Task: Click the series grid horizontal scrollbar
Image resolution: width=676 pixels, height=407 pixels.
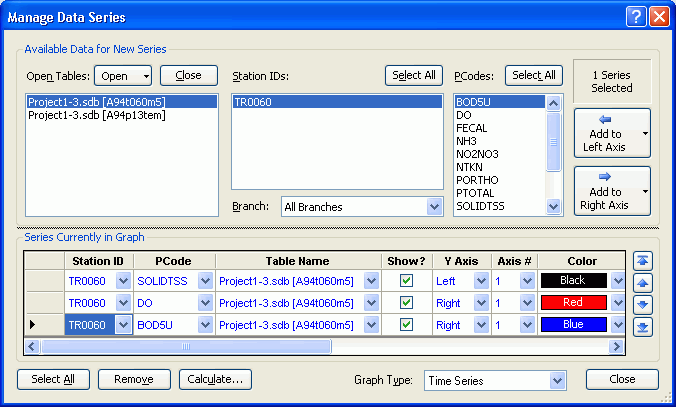Action: pyautogui.click(x=185, y=346)
